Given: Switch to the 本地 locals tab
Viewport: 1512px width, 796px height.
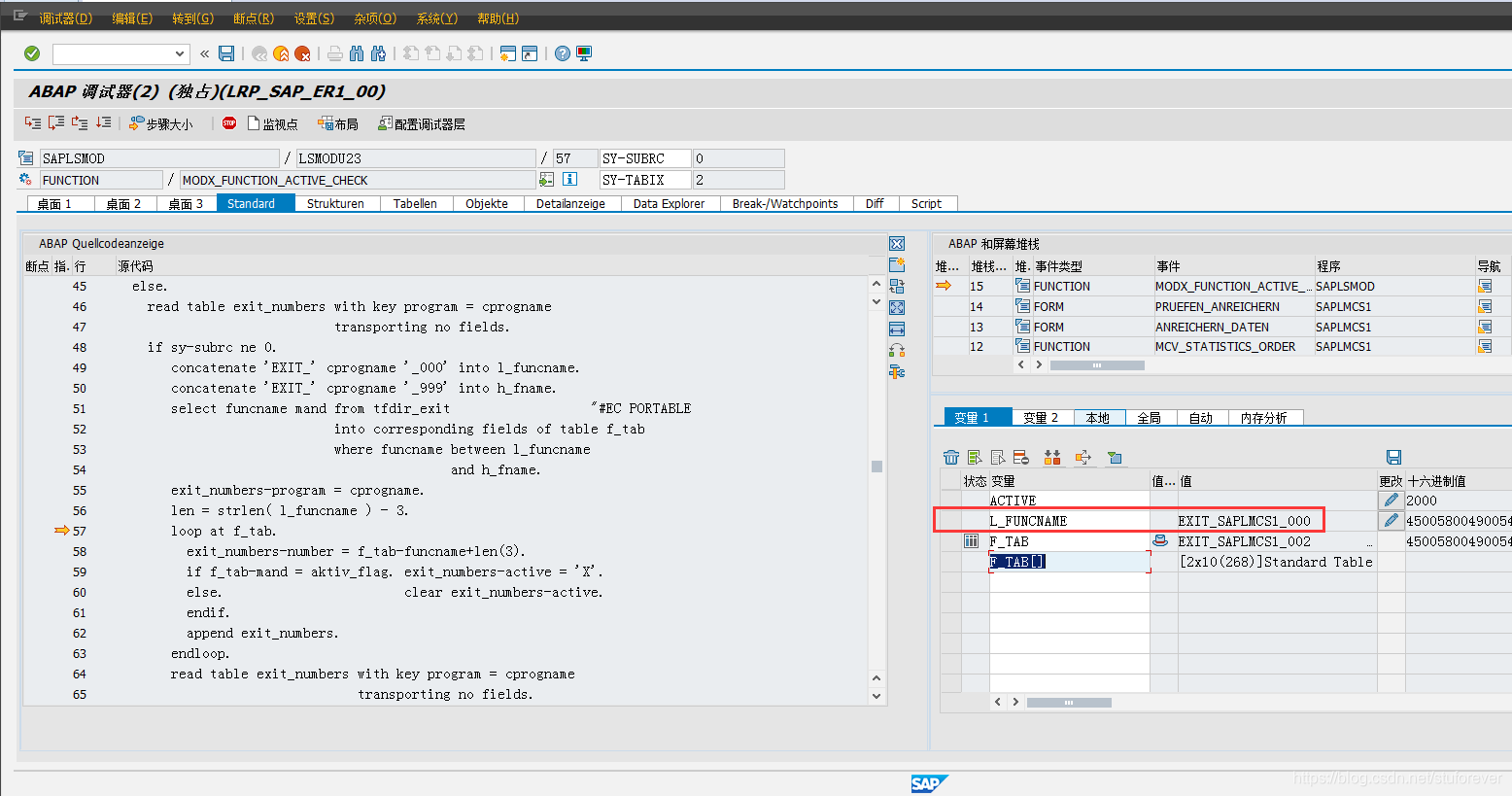Looking at the screenshot, I should (x=1098, y=417).
